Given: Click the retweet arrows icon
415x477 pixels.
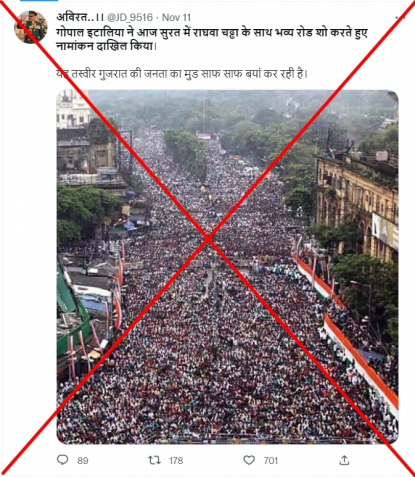Looking at the screenshot, I should 154,460.
